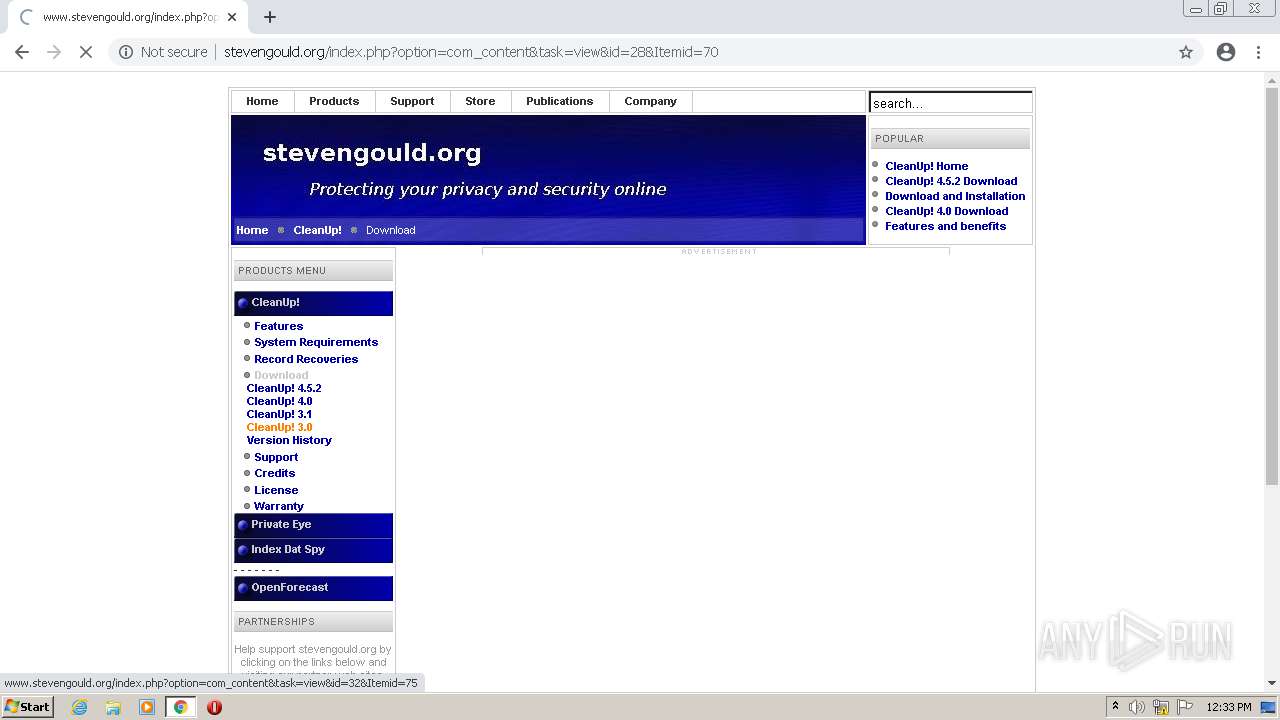Viewport: 1280px width, 720px height.
Task: Open the Support menu tab
Action: point(412,101)
